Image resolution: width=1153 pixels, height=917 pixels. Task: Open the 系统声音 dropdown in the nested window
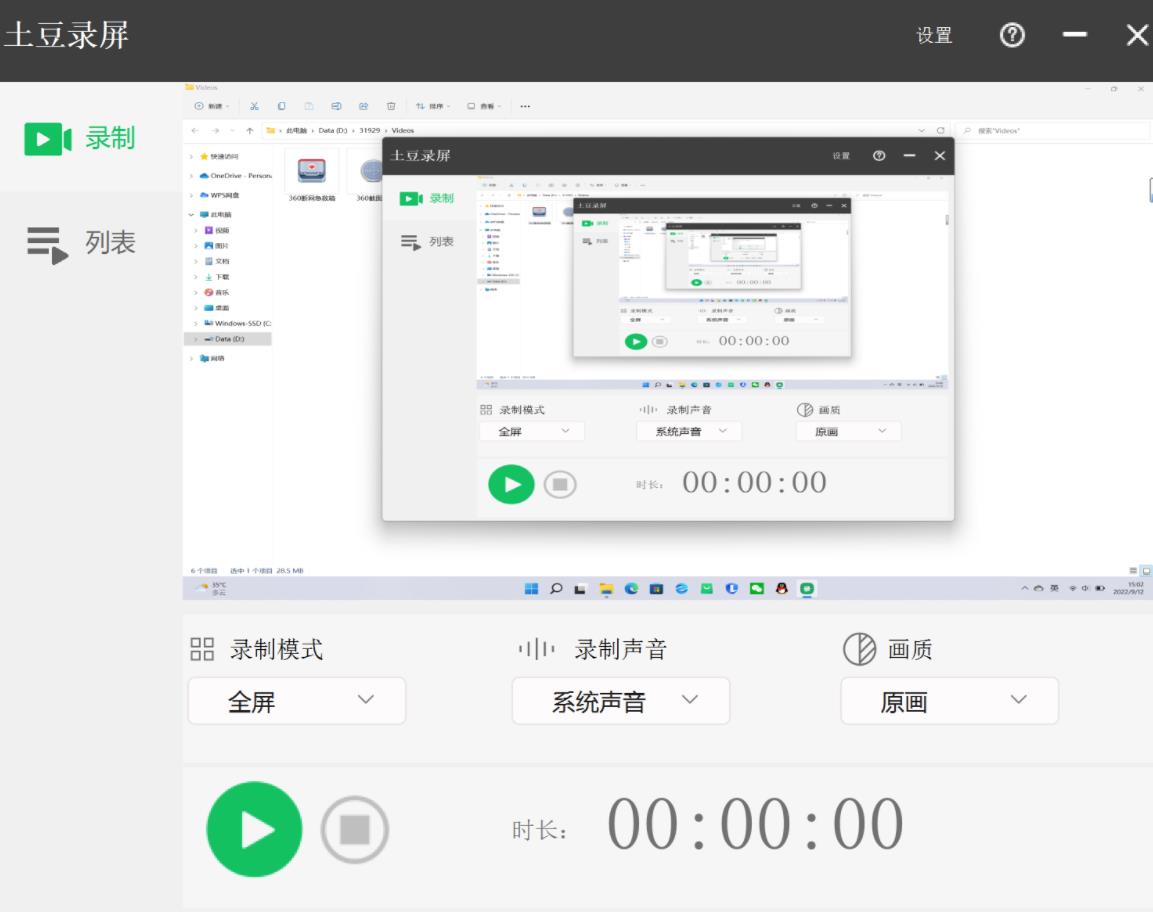click(x=689, y=431)
